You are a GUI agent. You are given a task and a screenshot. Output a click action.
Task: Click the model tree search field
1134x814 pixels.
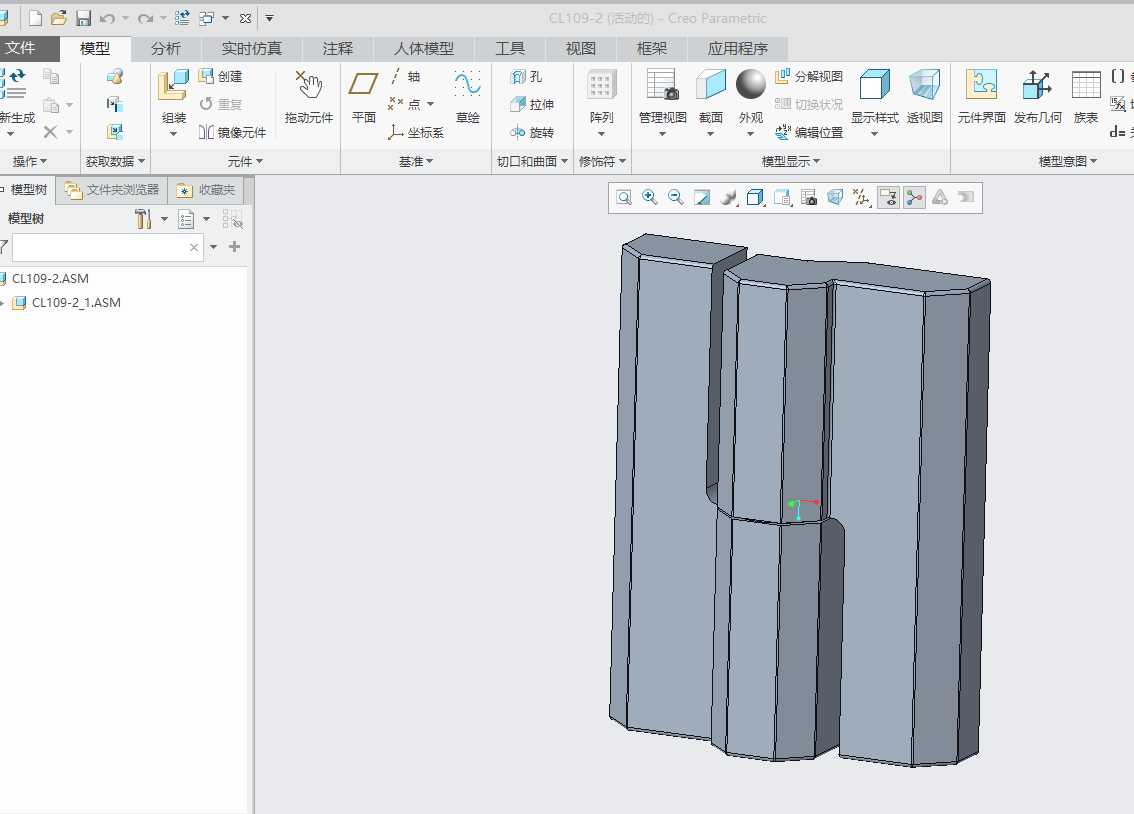(x=107, y=247)
